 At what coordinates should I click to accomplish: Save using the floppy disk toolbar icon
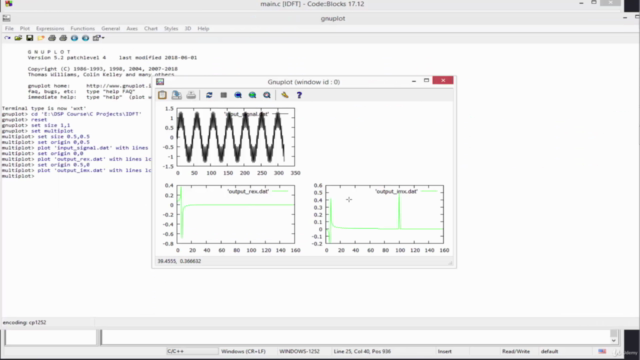[29, 38]
